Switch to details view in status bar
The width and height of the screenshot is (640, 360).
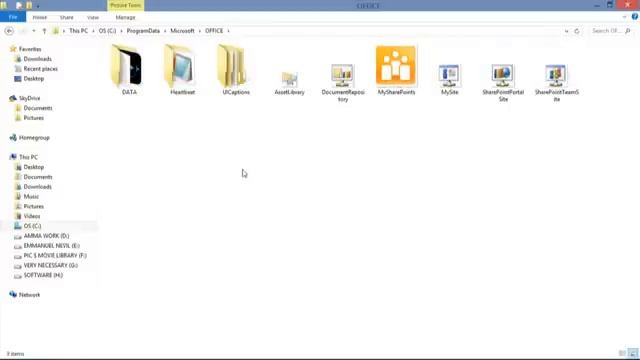[622, 353]
